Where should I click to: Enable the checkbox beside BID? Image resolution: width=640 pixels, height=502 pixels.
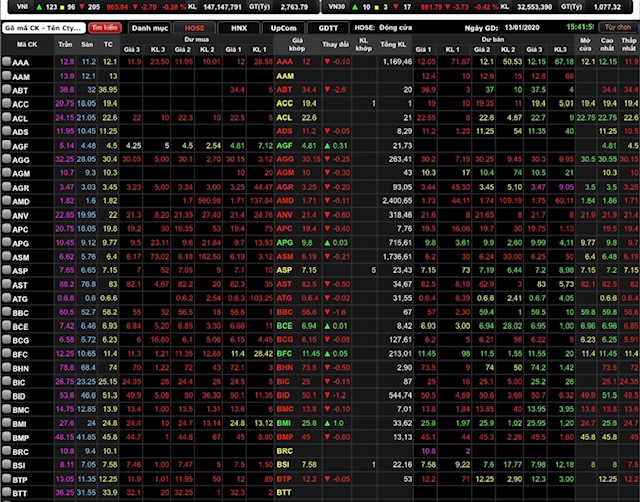[x=7, y=395]
